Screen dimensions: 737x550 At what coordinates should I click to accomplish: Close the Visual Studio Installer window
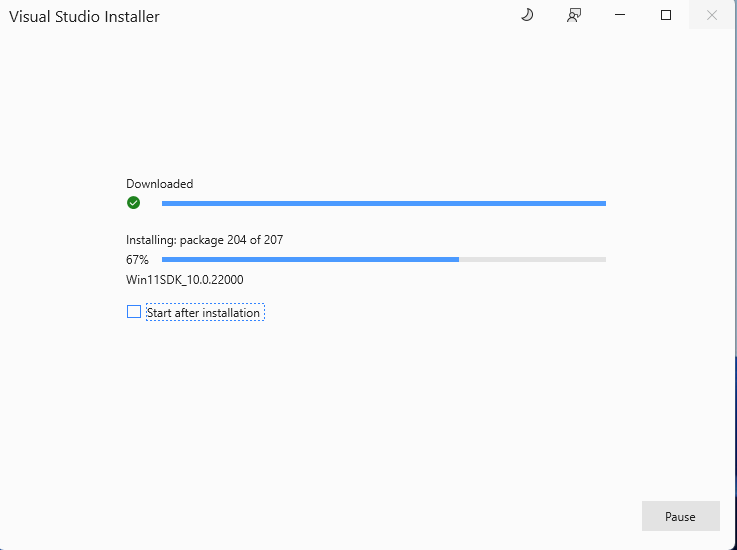click(712, 15)
